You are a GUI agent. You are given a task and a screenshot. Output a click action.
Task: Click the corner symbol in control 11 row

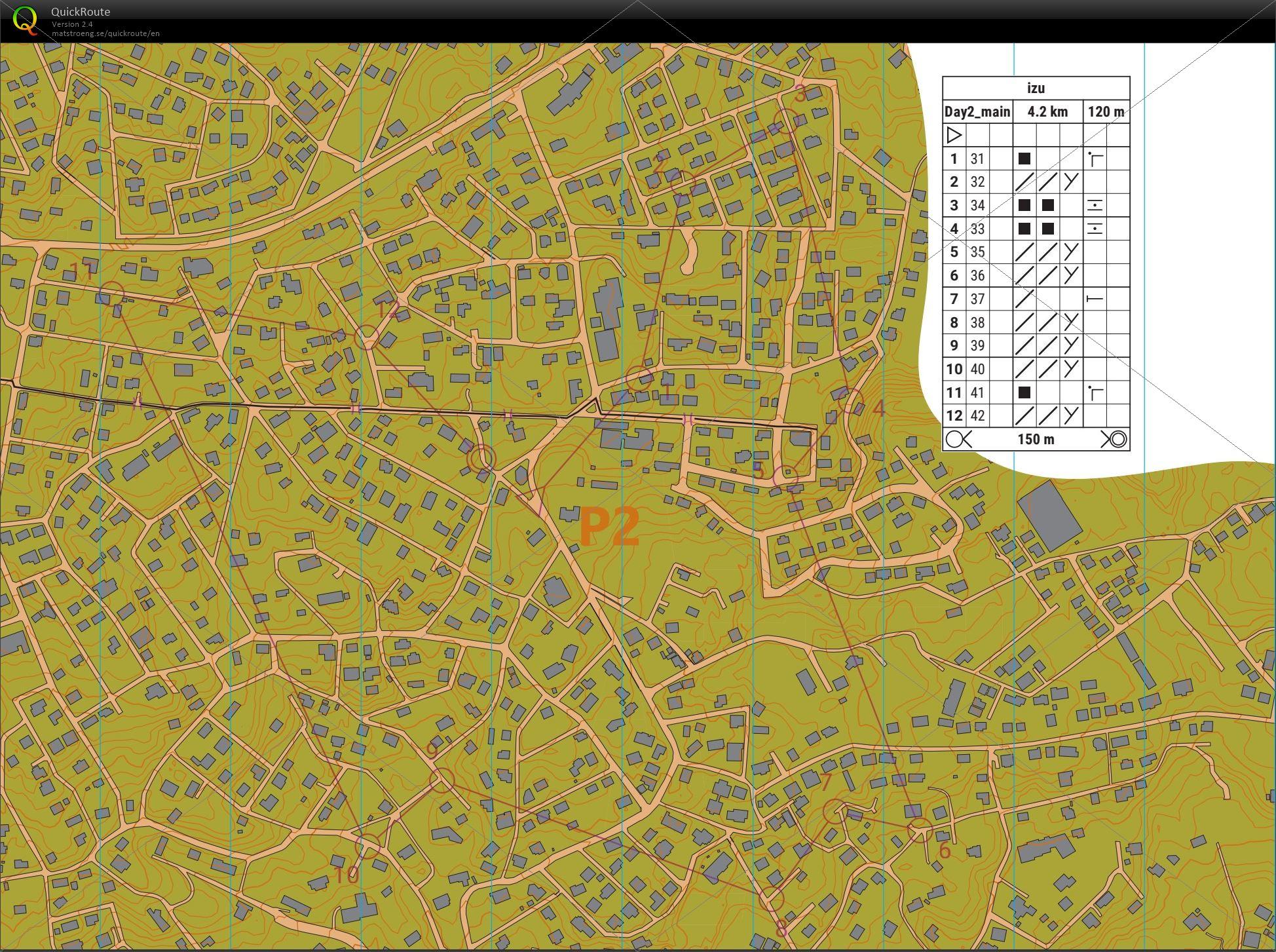point(1095,393)
